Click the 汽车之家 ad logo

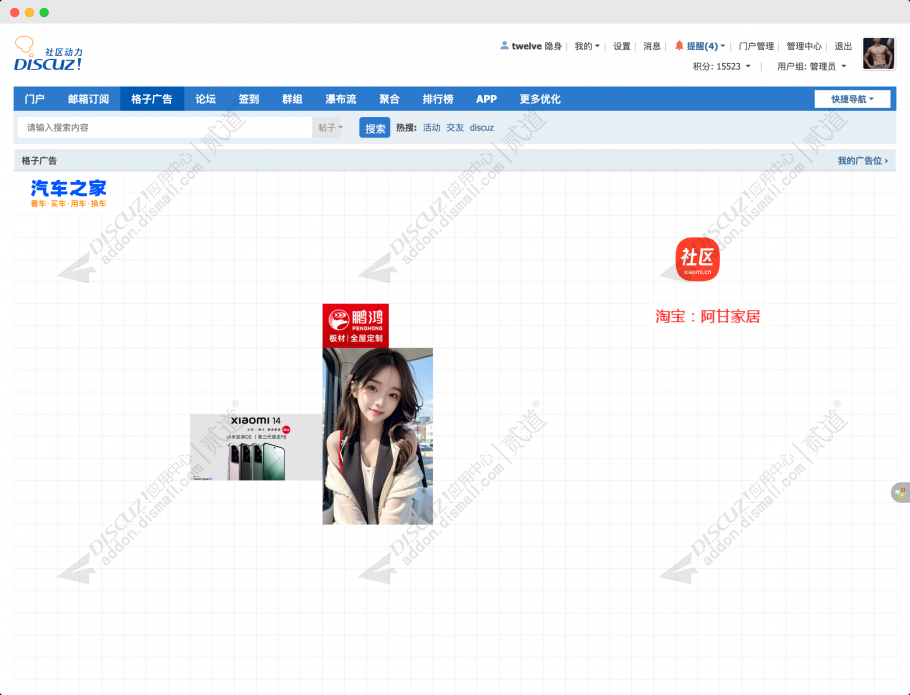68,193
